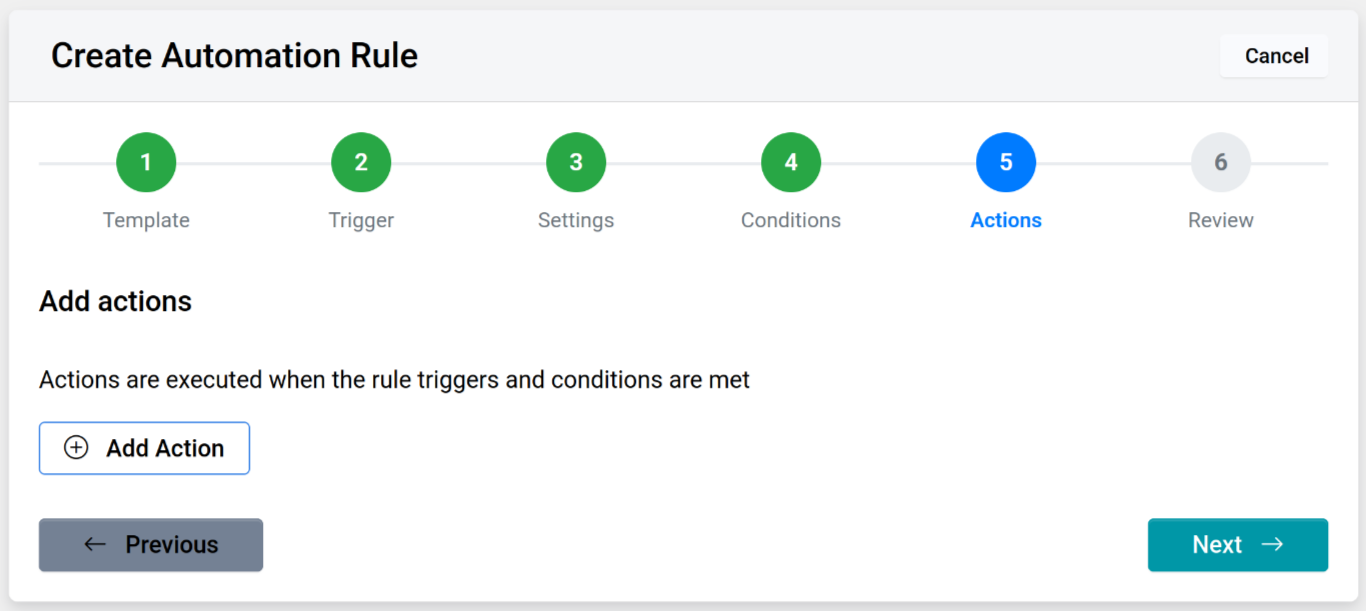
Task: Click the plus icon in Add Action
Action: coord(76,448)
